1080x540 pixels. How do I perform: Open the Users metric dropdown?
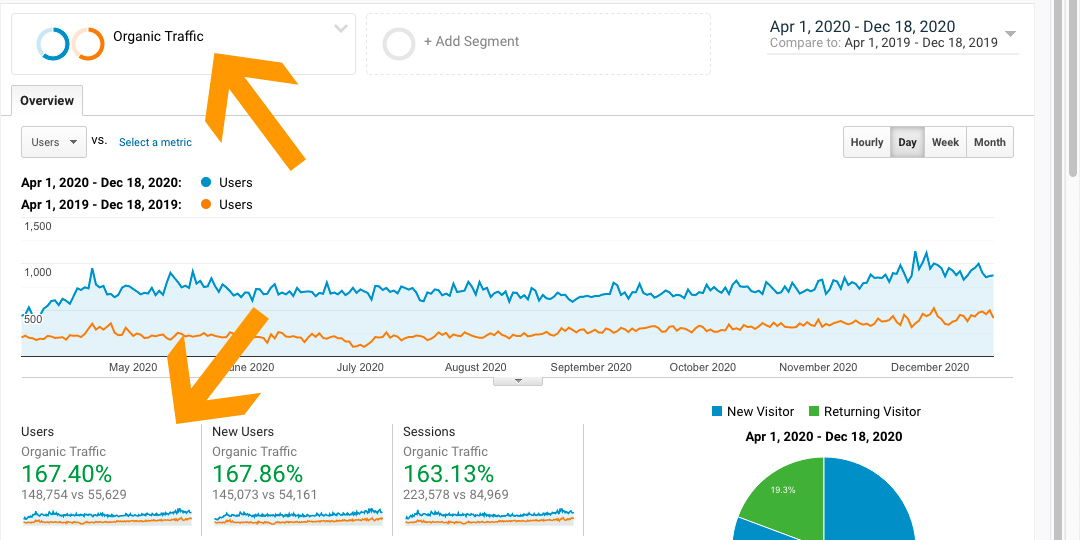click(54, 143)
